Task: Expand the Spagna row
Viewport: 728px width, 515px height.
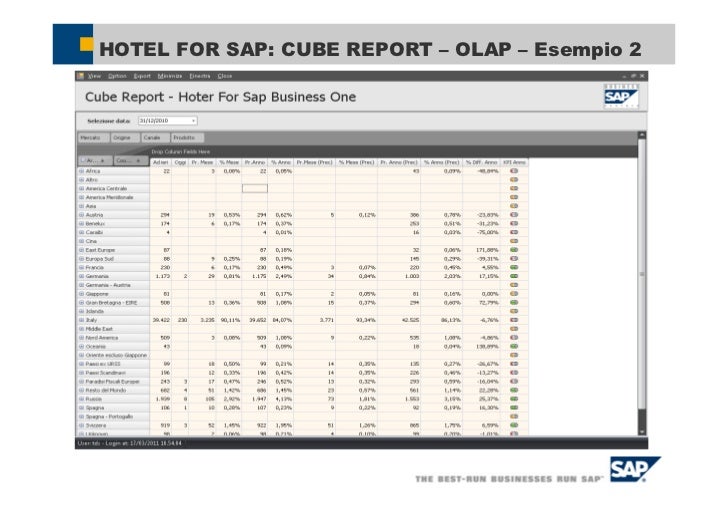Action: click(81, 408)
